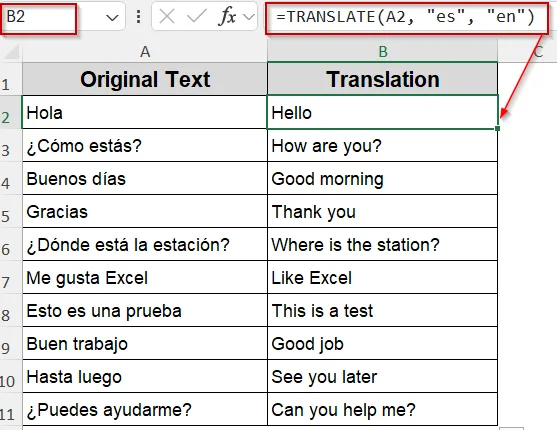Viewport: 557px width, 430px height.
Task: Click the Select All corner triangle
Action: (x=11, y=52)
